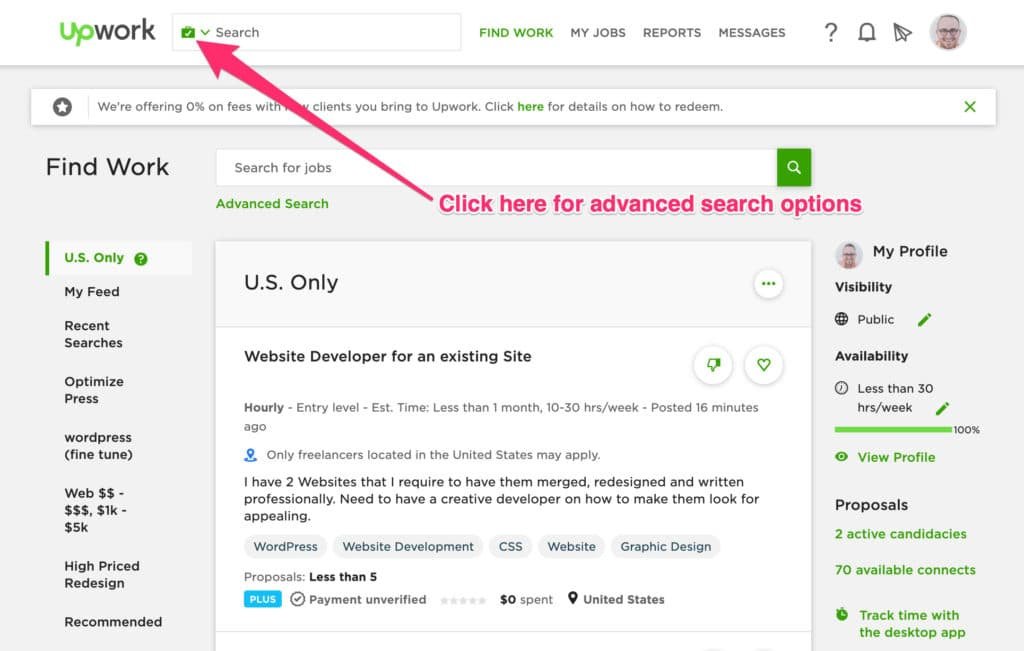Dismiss the 0% fees banner
1024x651 pixels.
(x=969, y=107)
